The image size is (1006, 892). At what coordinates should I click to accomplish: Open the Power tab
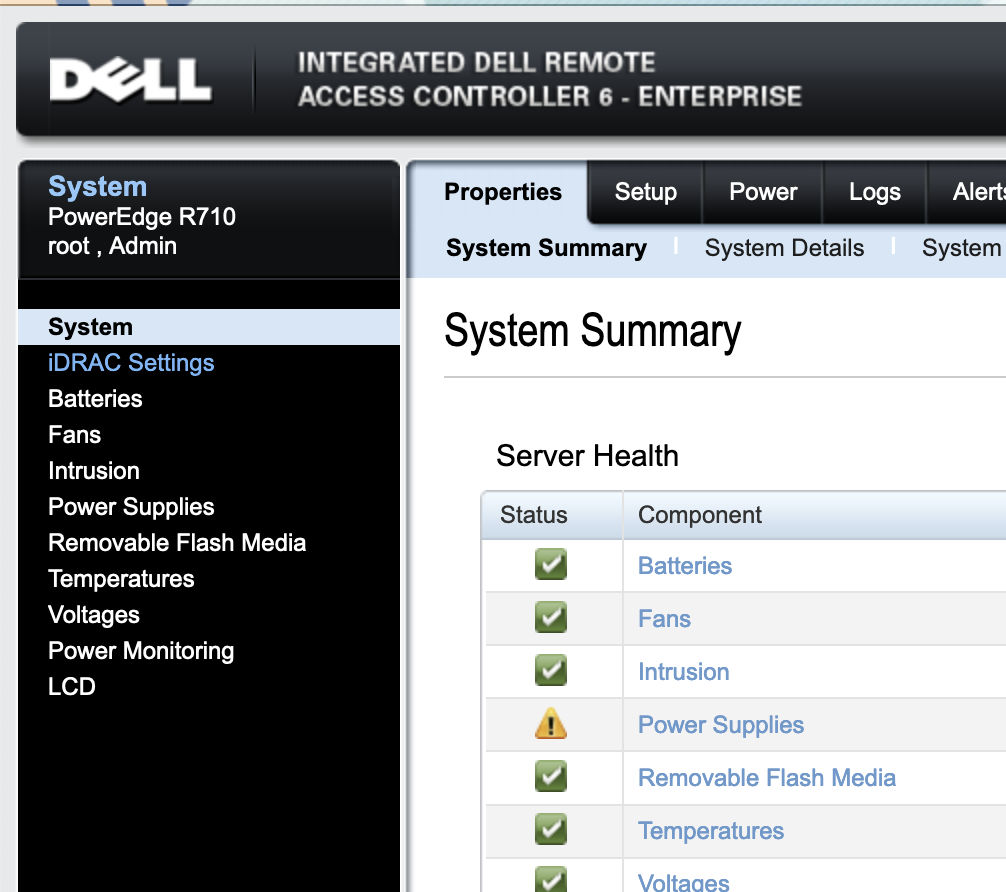pos(762,192)
